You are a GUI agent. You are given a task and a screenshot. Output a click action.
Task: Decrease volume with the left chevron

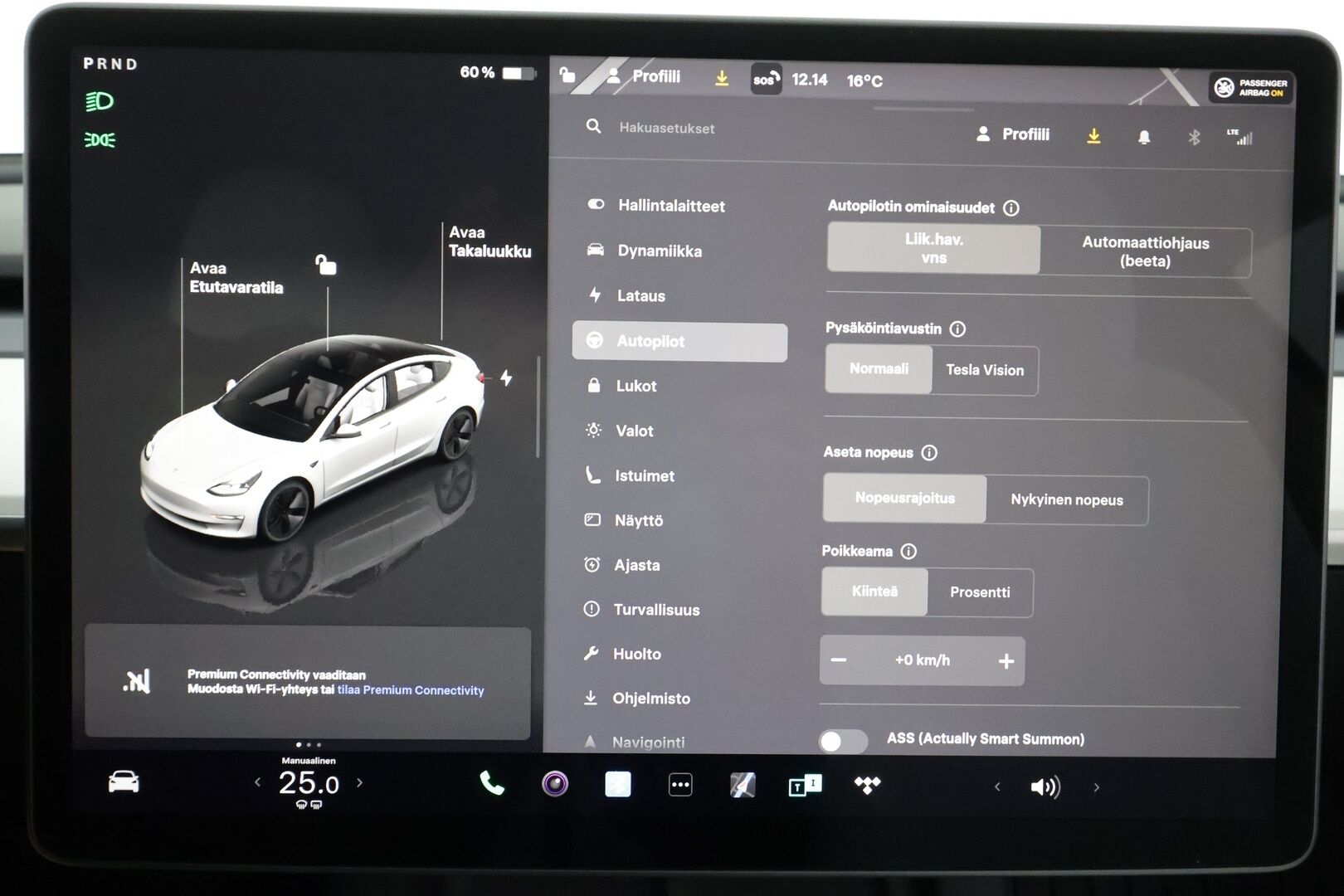click(997, 787)
